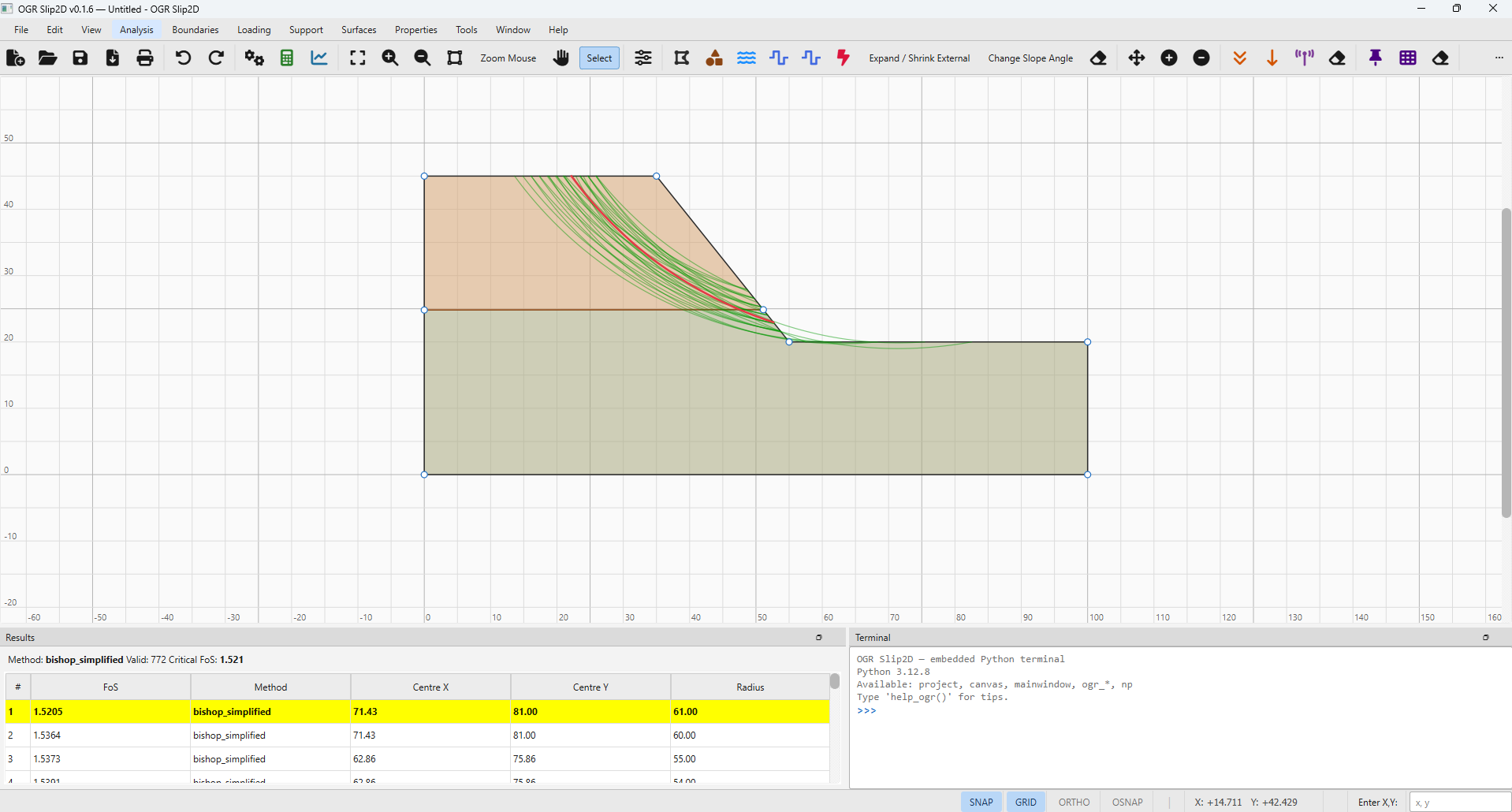The image size is (1512, 812).
Task: Select the Pan hand tool
Action: (x=560, y=58)
